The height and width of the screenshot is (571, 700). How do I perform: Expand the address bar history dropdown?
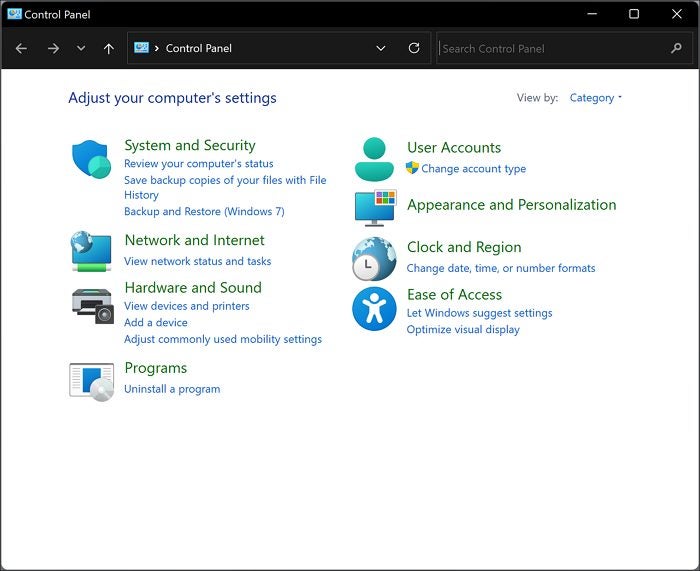tap(381, 48)
